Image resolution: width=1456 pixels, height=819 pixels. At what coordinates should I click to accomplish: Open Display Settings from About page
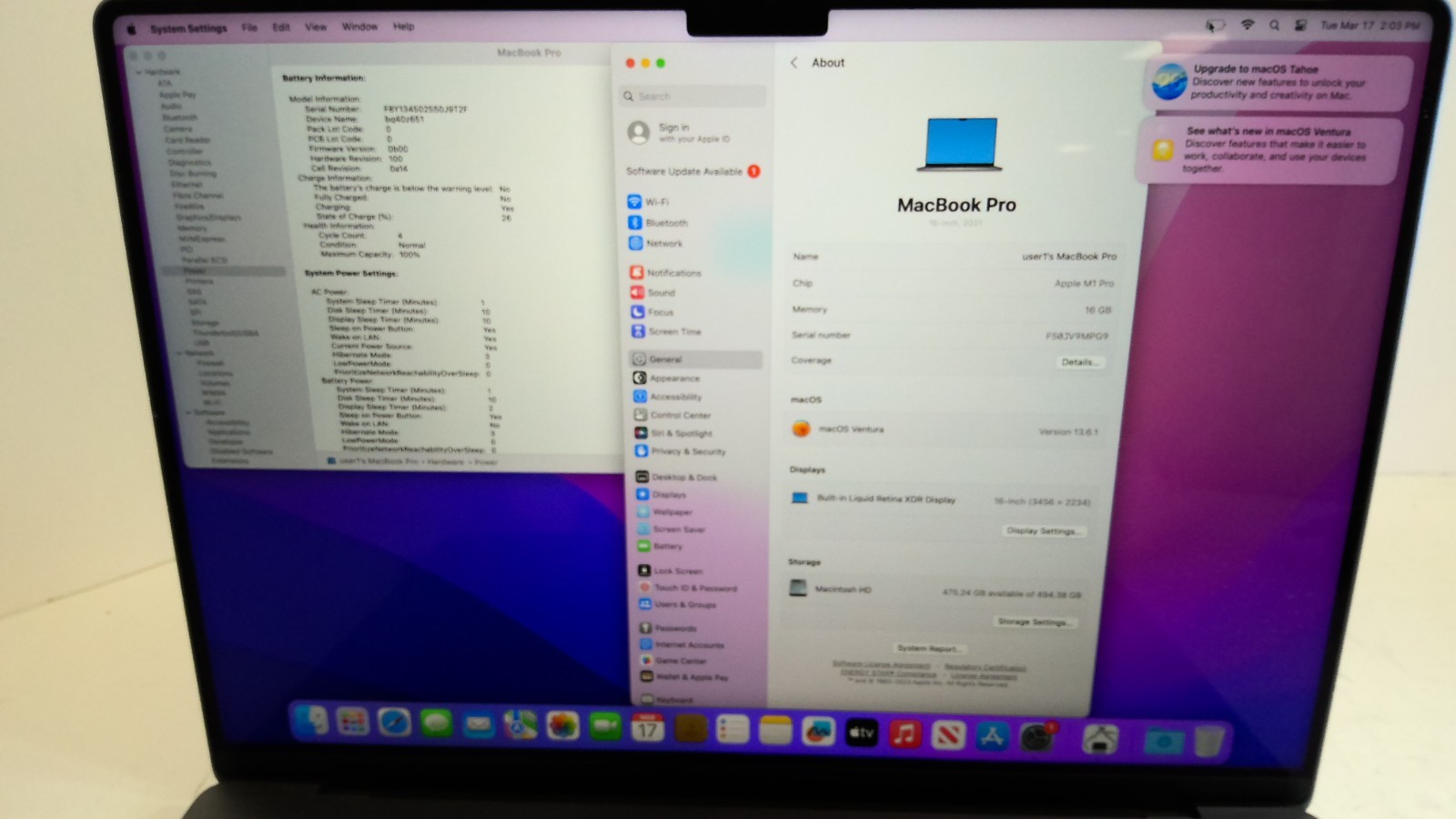click(1043, 531)
